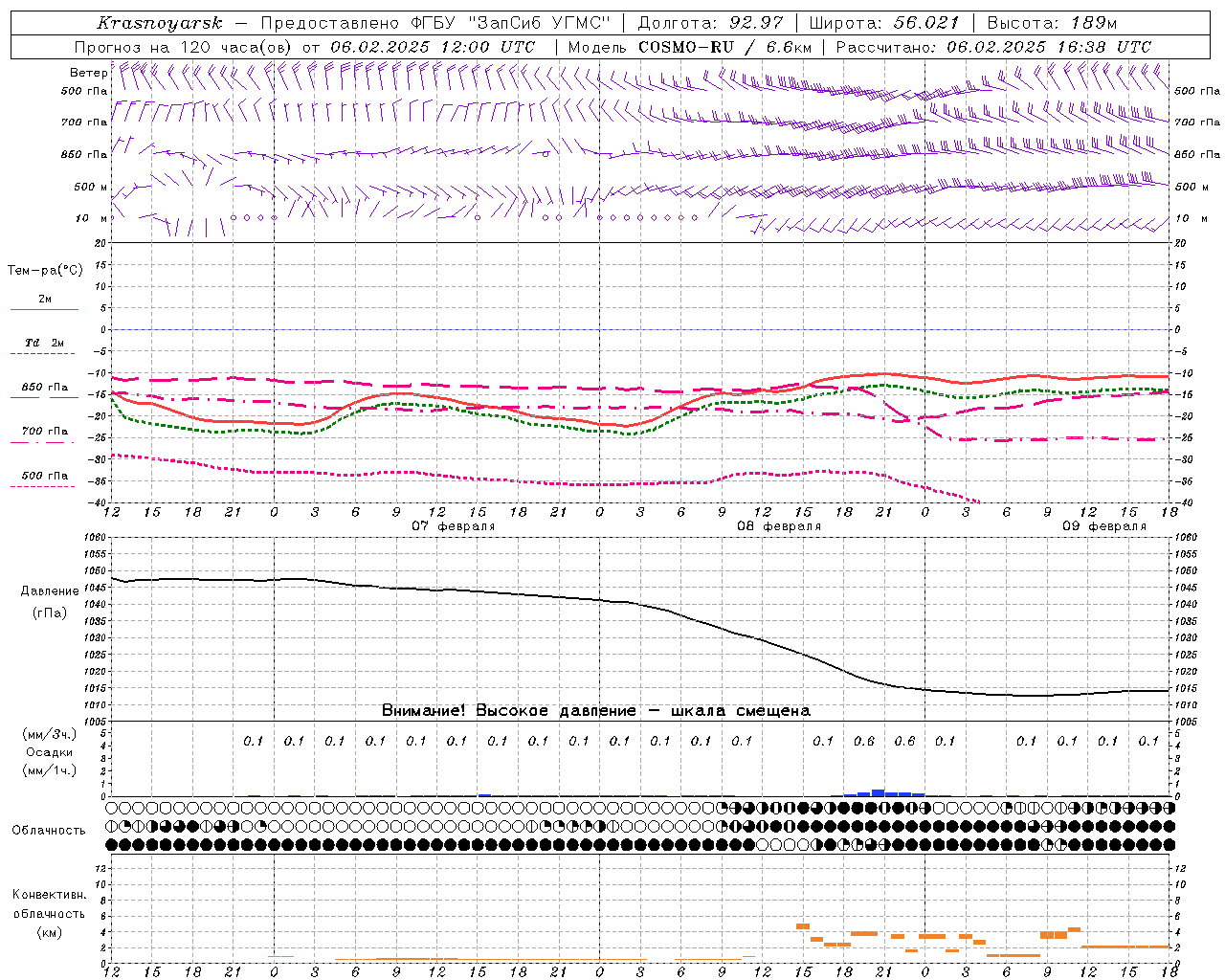Select the "Долгота: 92.97" header text
Screen dimensions: 1225x980
pyautogui.click(x=710, y=23)
